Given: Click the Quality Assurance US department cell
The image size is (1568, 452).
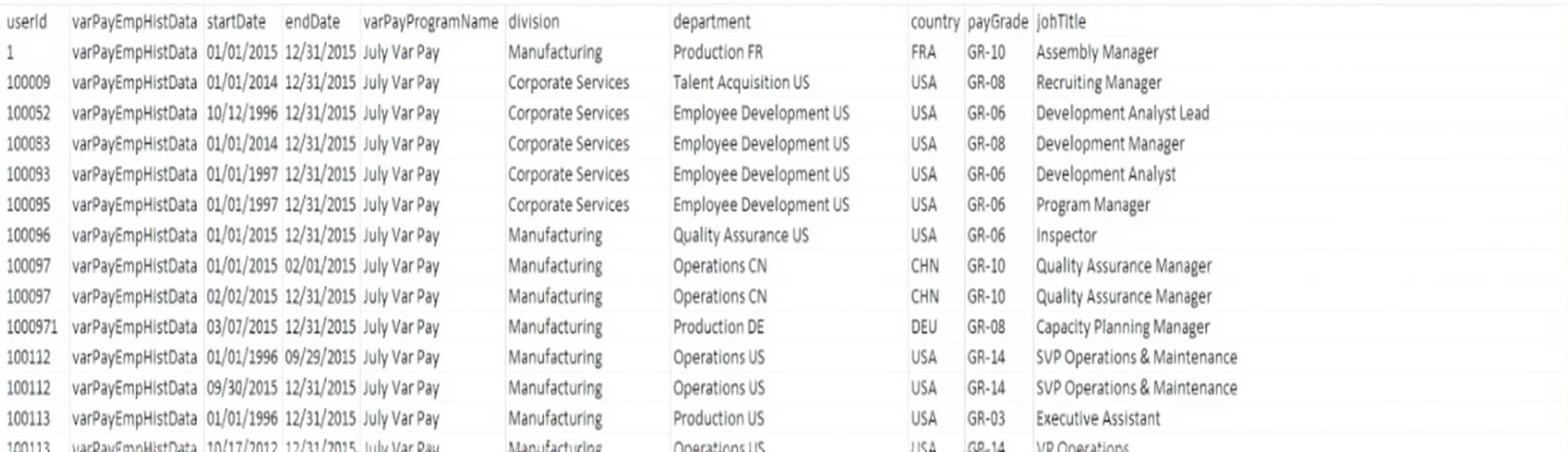Looking at the screenshot, I should [x=740, y=236].
